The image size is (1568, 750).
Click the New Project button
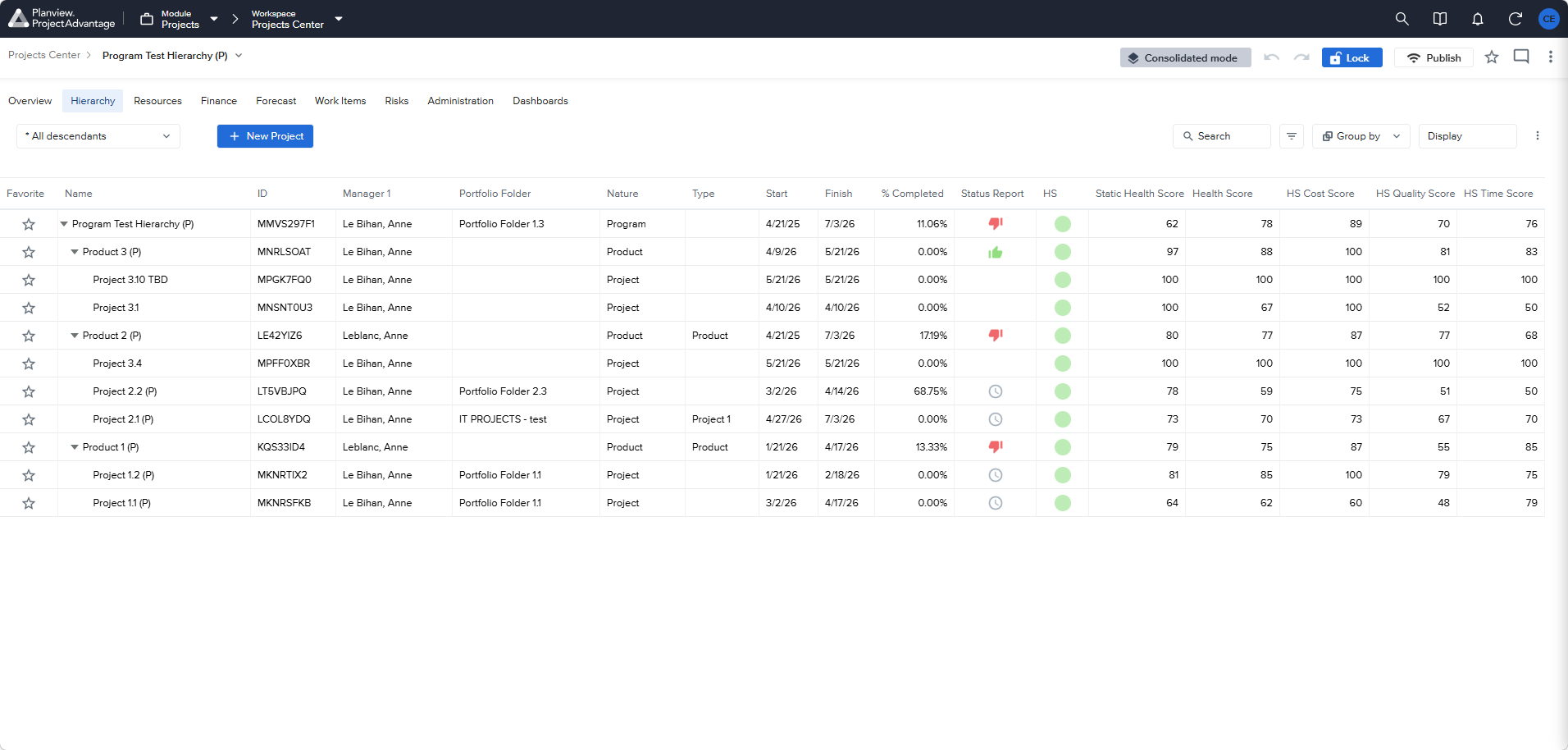[x=265, y=136]
